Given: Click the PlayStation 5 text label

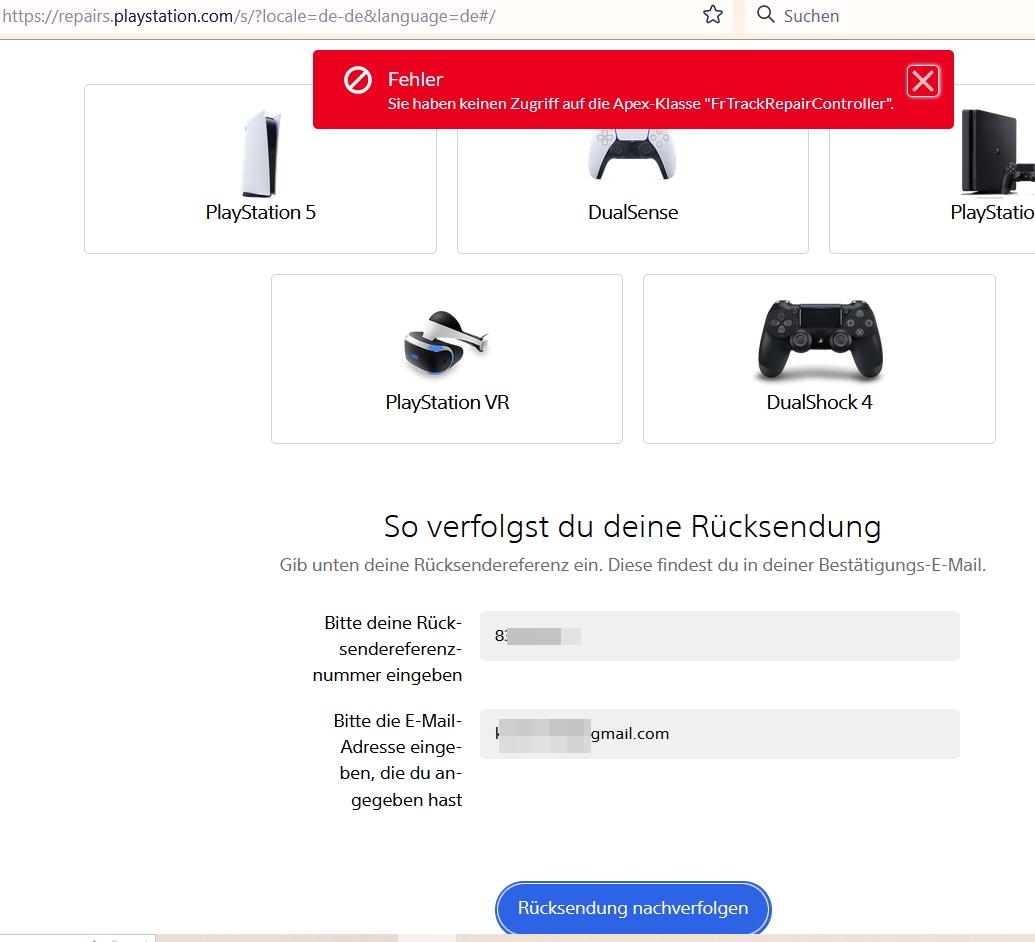Looking at the screenshot, I should [x=260, y=212].
